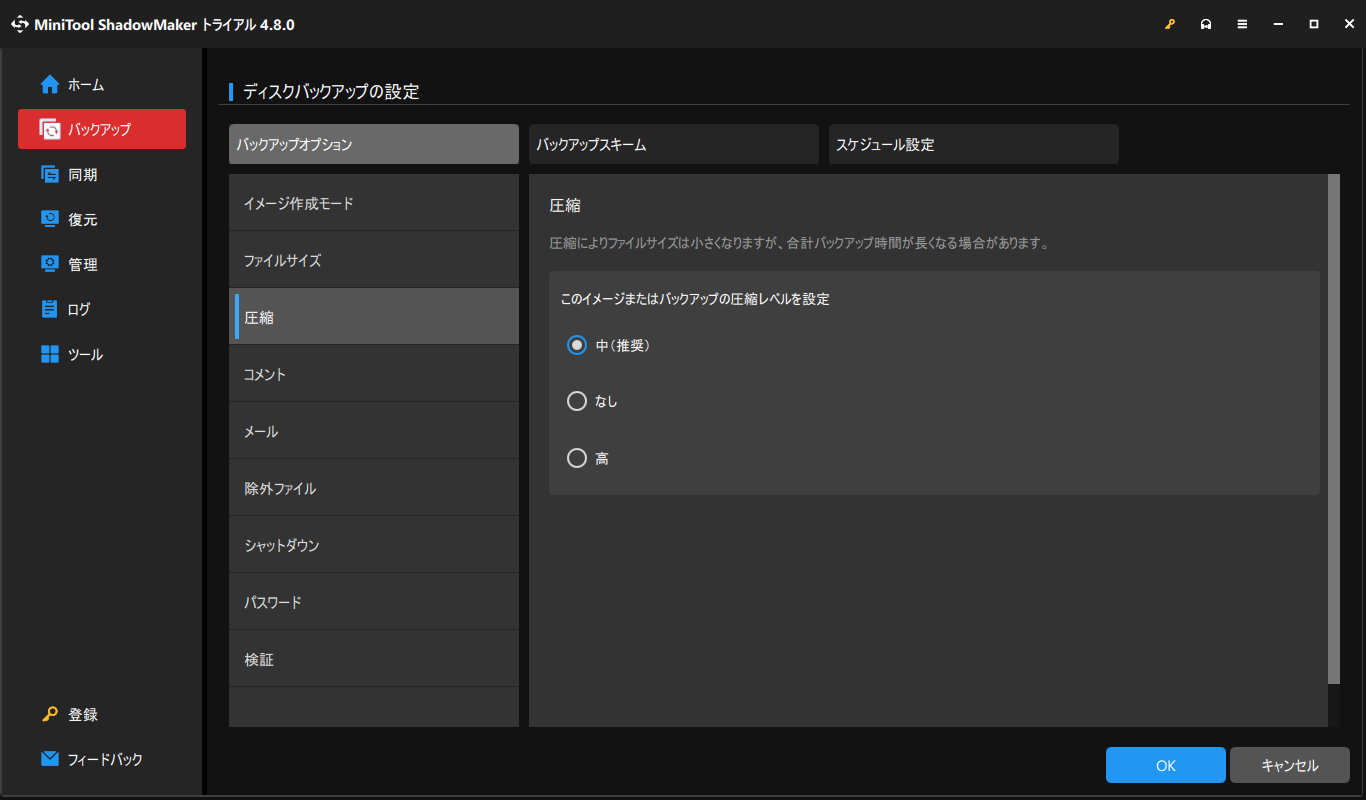
Task: Go to ホーム page label
Action: [86, 85]
